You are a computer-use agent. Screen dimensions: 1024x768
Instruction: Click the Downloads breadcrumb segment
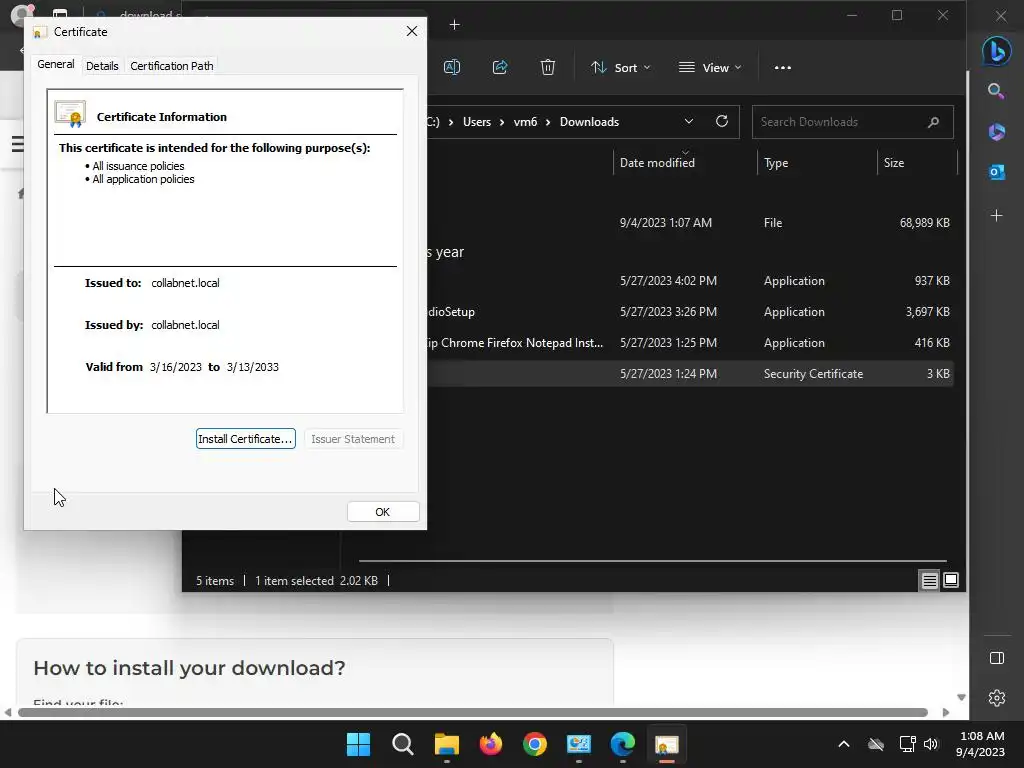point(589,122)
